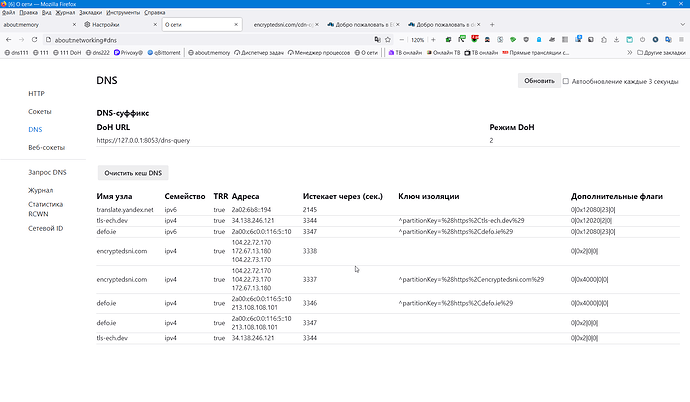Reset zoom via the 120% indicator
The width and height of the screenshot is (690, 402).
point(417,40)
